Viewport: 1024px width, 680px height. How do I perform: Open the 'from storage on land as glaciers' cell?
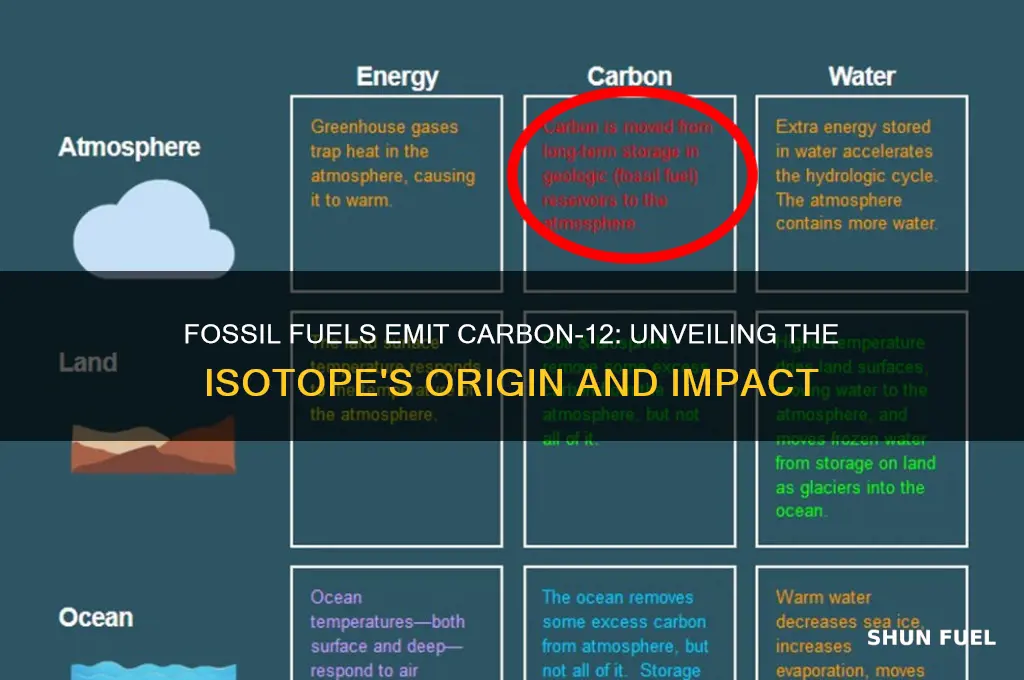click(x=862, y=429)
